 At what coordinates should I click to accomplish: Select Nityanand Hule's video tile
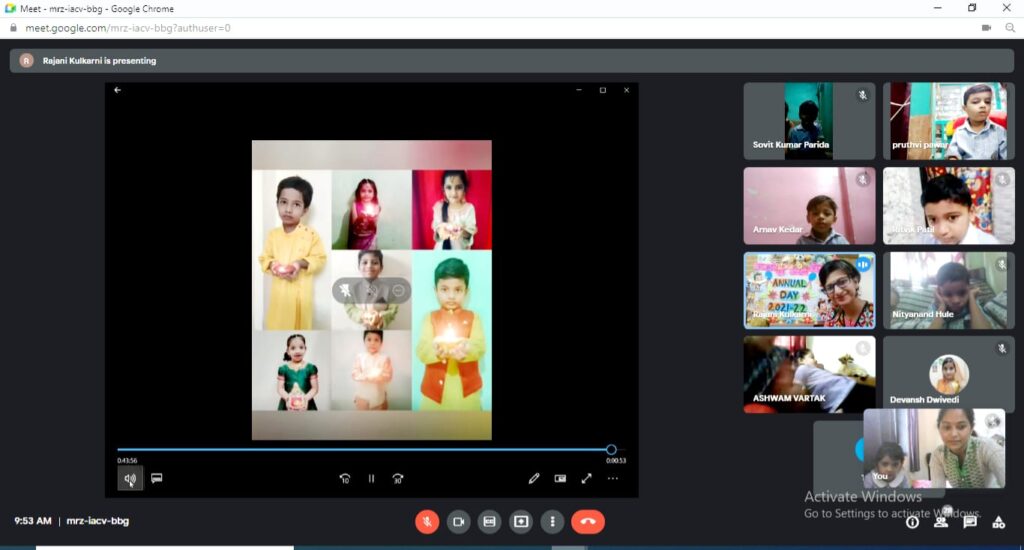[x=949, y=290]
